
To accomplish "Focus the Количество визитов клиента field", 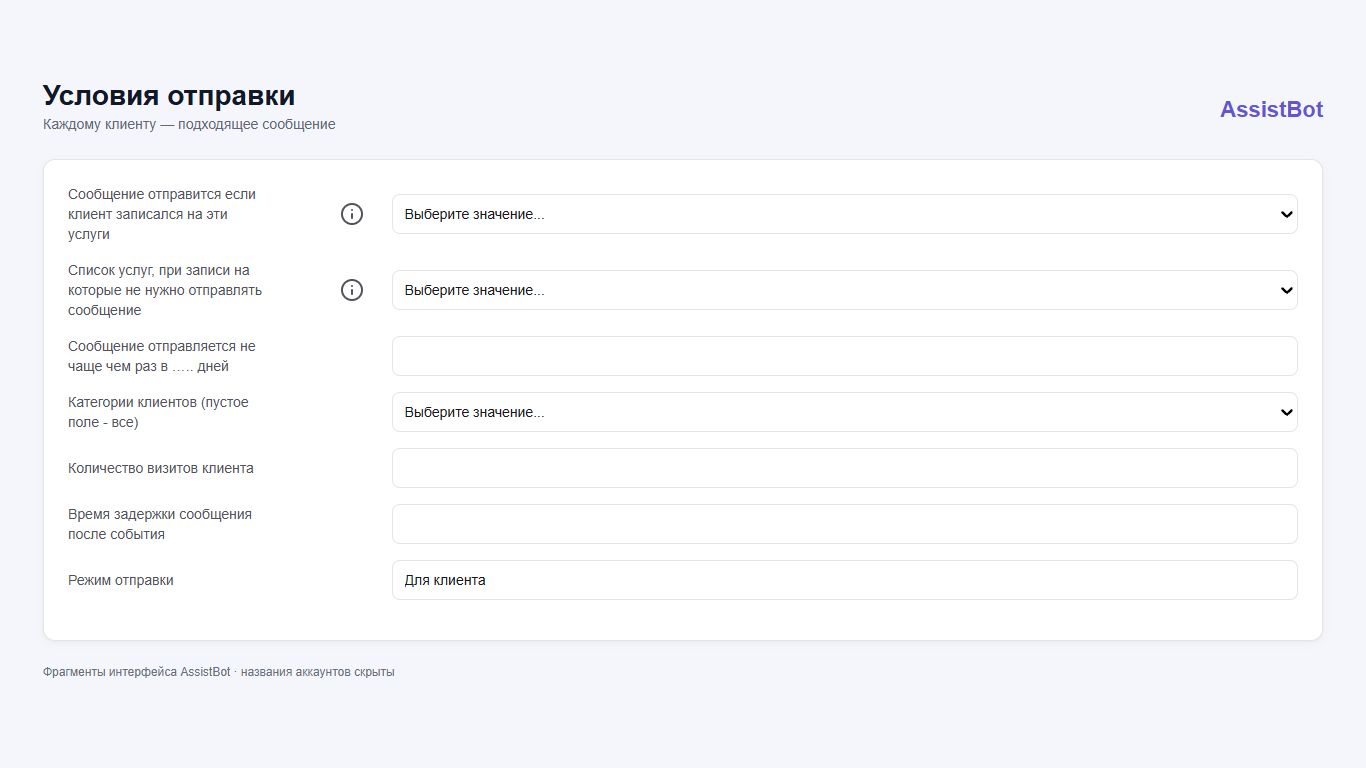I will (845, 468).
